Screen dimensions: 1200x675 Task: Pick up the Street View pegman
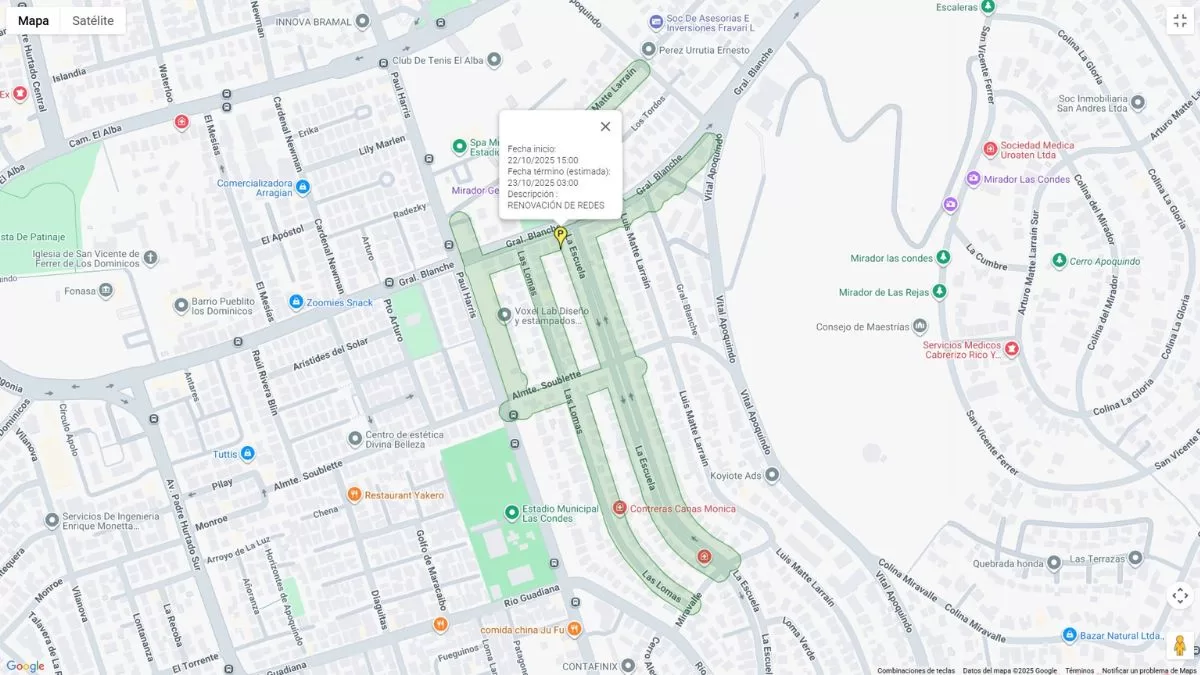point(1180,645)
